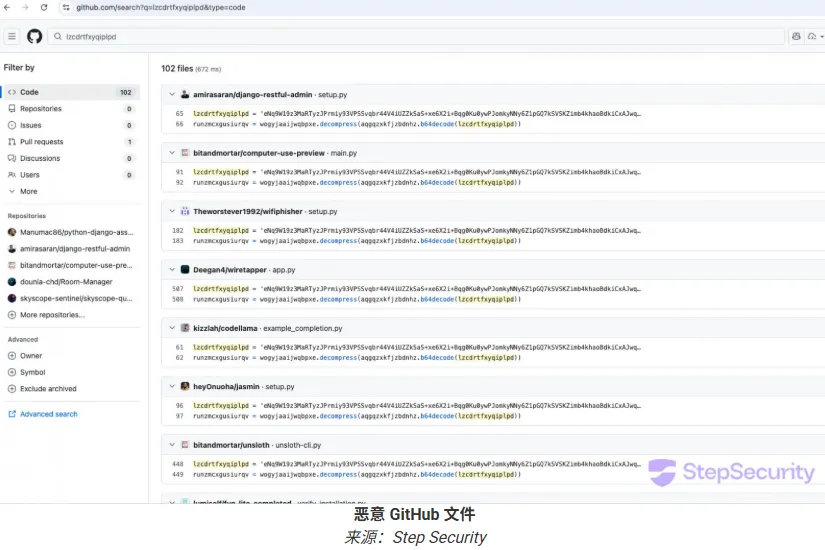825x550 pixels.
Task: Filter by skyscope-sentinel/skyscope-qu... repository
Action: (71, 298)
